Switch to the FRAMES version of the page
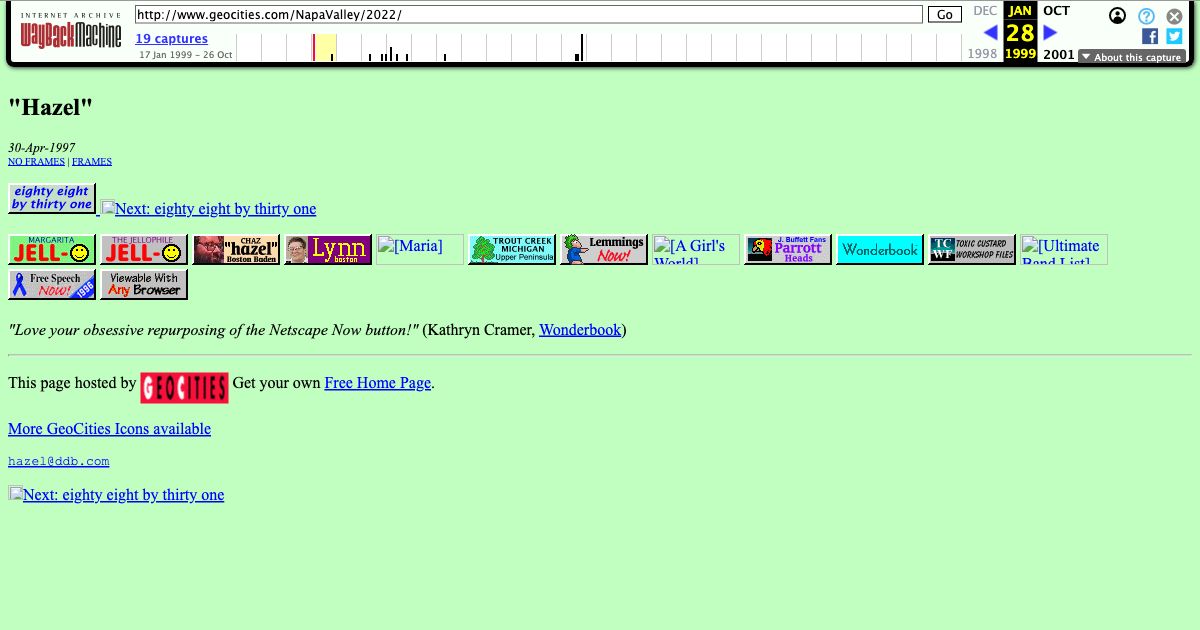Viewport: 1200px width, 630px height. point(91,161)
